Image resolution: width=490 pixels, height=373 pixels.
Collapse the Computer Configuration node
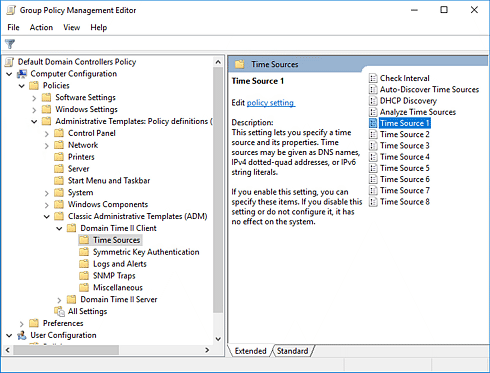[9, 74]
